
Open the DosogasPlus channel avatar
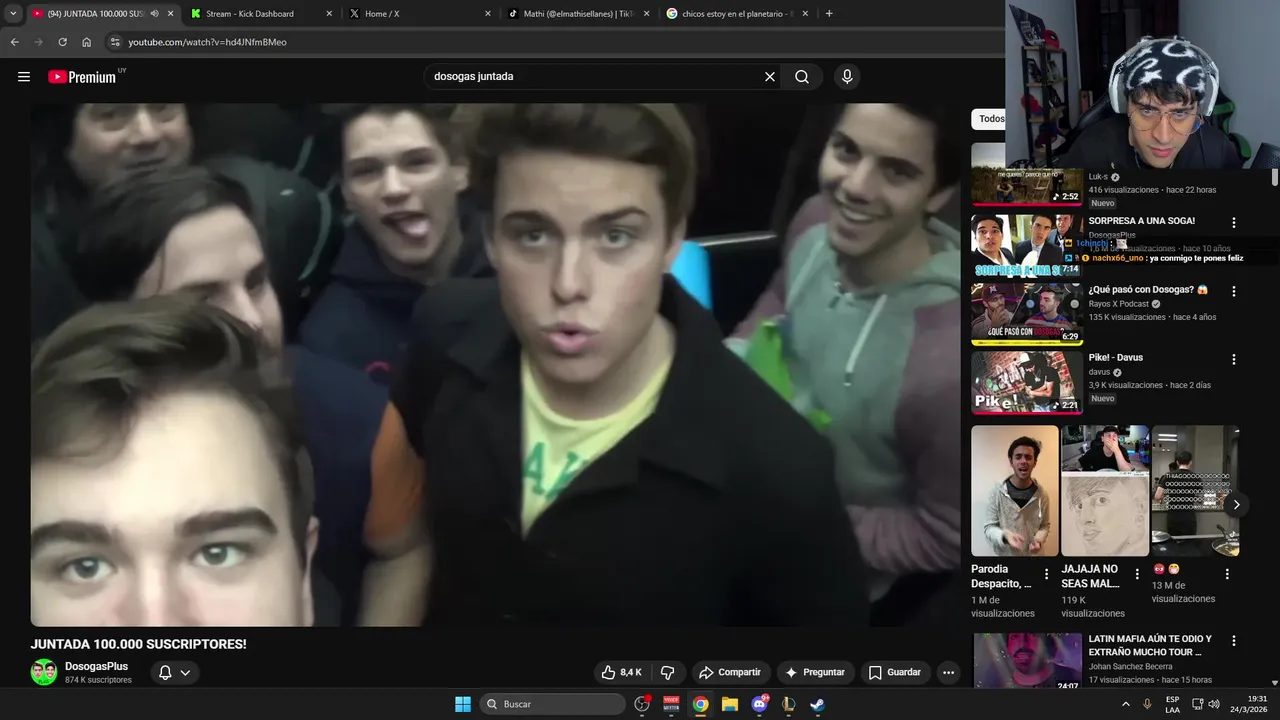[x=44, y=672]
